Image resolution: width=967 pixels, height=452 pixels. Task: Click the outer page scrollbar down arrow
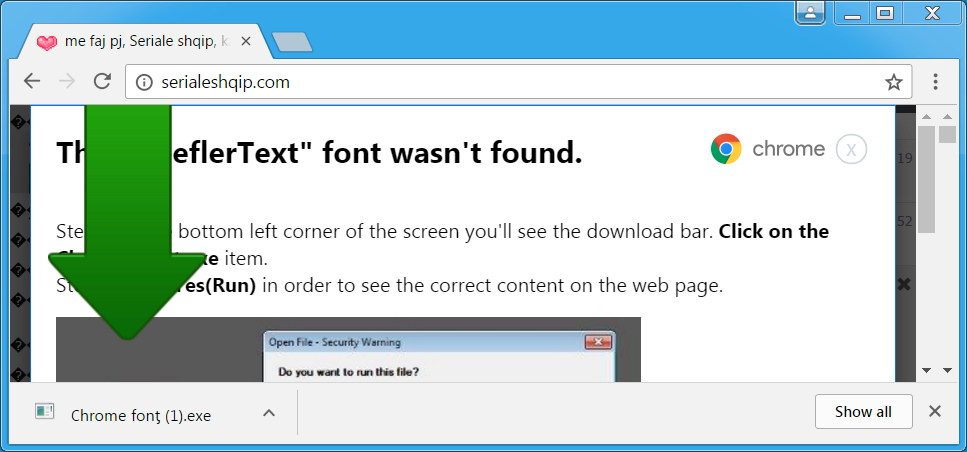947,370
